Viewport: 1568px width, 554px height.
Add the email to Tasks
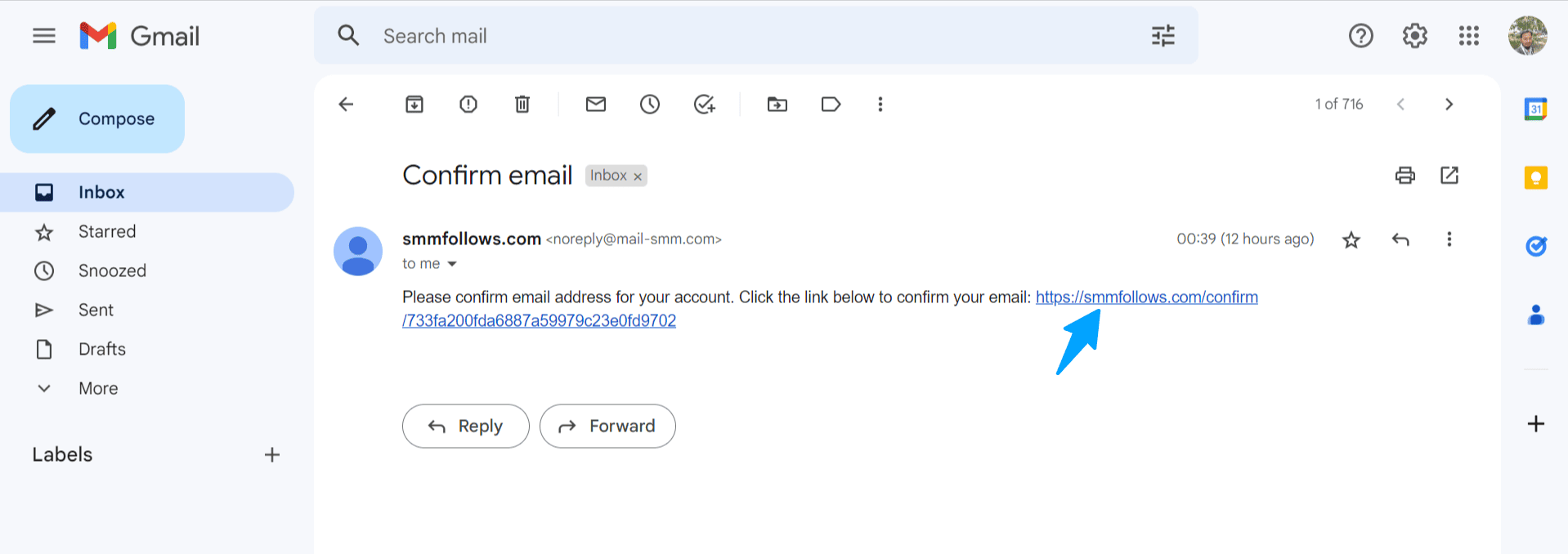point(704,104)
